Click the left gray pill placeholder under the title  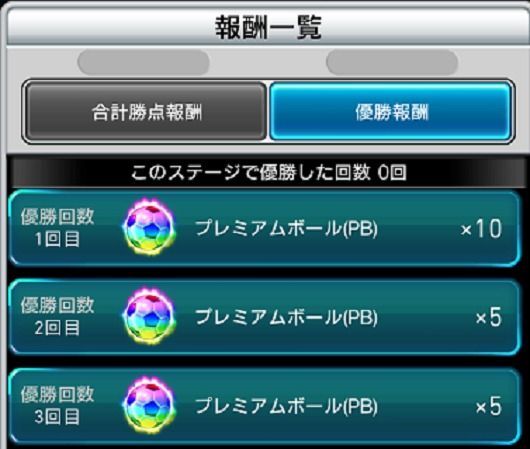(143, 62)
